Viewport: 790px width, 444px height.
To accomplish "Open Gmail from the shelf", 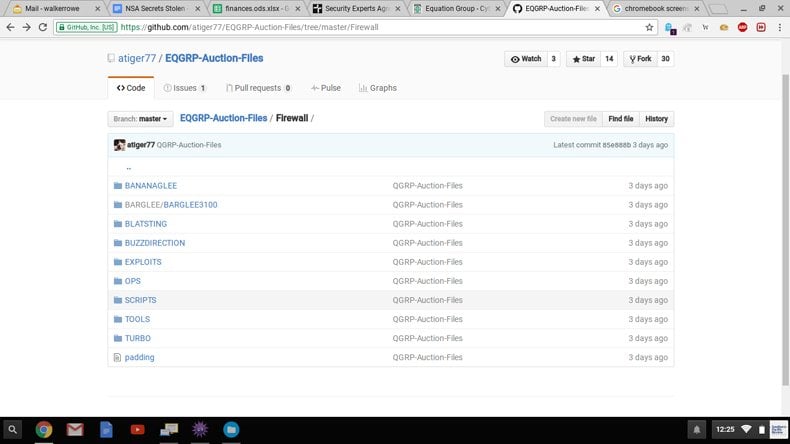I will 75,430.
